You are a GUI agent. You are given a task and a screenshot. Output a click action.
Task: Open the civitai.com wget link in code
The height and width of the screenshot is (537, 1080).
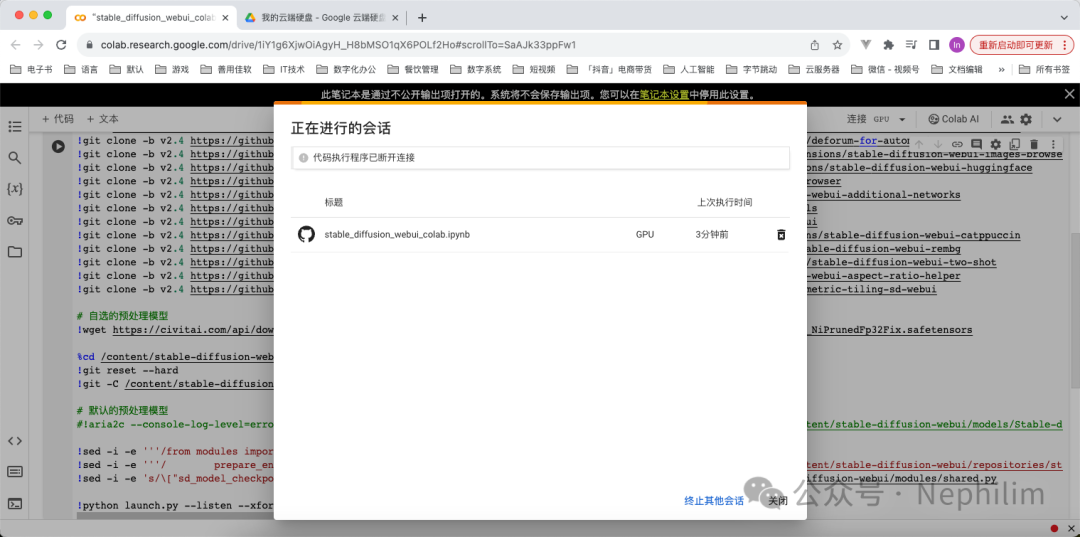click(194, 330)
